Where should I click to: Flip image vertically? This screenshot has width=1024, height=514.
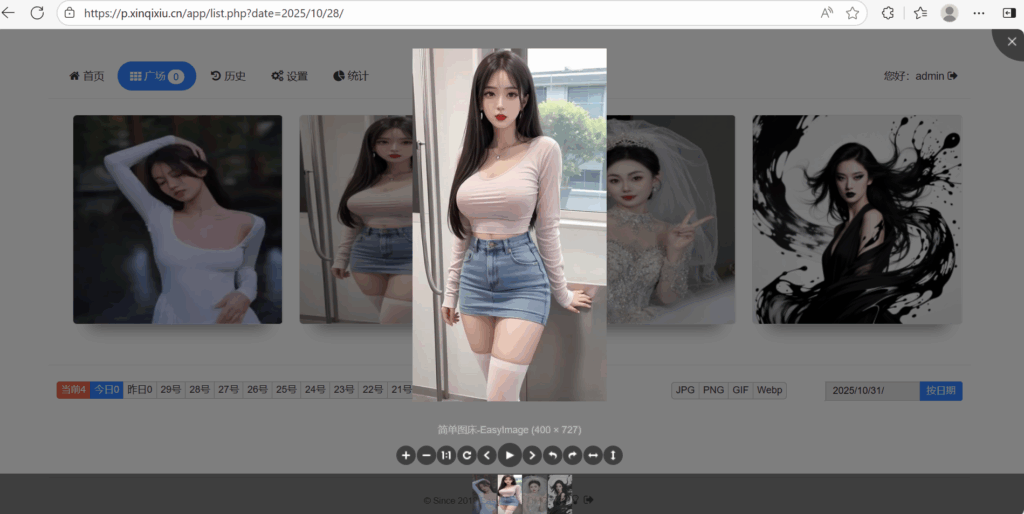pos(614,455)
